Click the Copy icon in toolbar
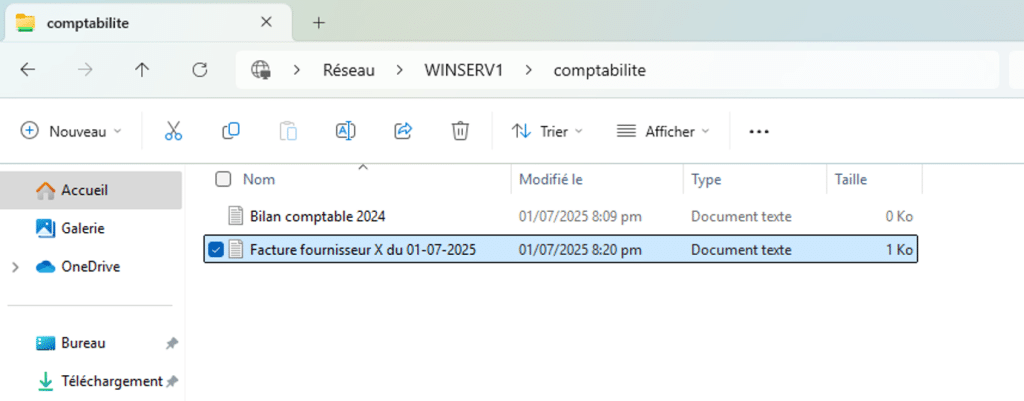The width and height of the screenshot is (1024, 401). (231, 131)
